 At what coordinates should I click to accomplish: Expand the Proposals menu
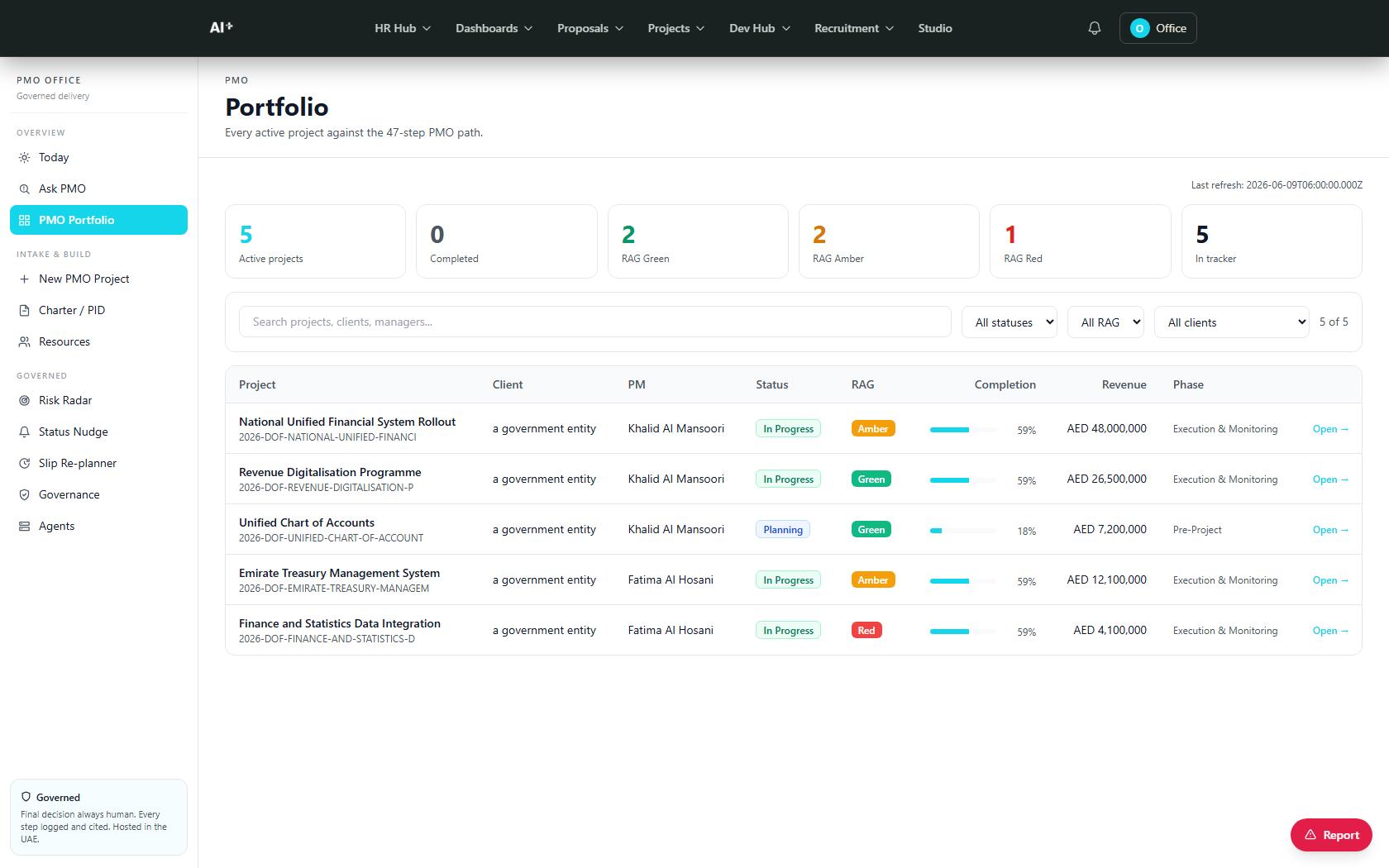[x=590, y=28]
